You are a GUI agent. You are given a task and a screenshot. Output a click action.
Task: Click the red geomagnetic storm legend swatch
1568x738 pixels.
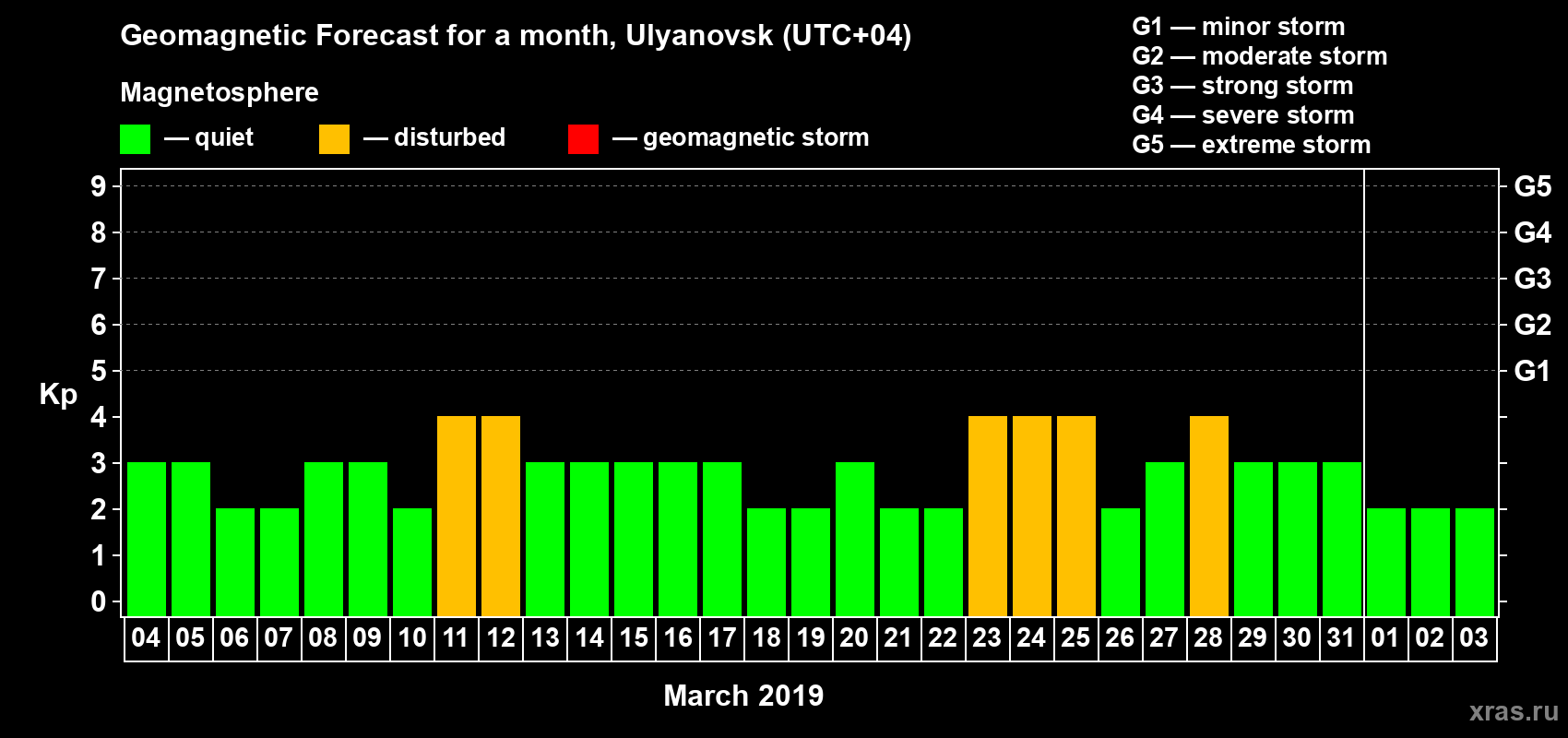pos(583,139)
